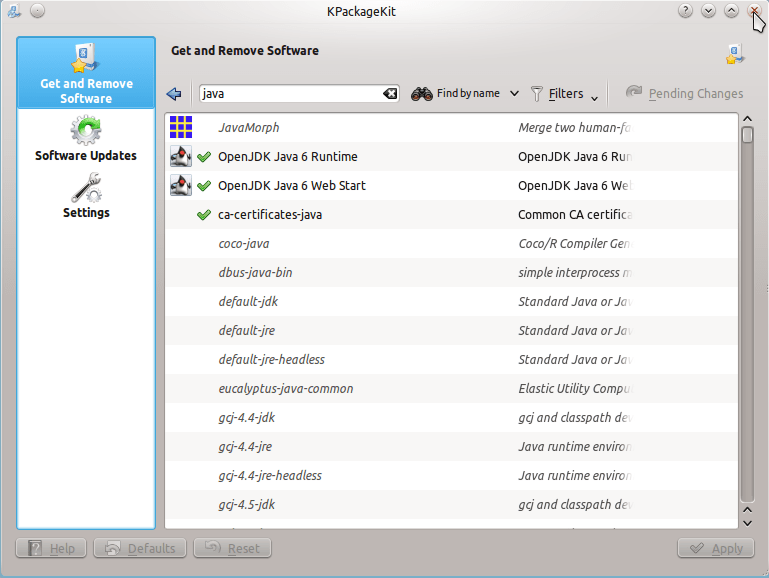Click the OpenJDK Java 6 Web Start icon
This screenshot has height=578, width=769.
pyautogui.click(x=181, y=185)
